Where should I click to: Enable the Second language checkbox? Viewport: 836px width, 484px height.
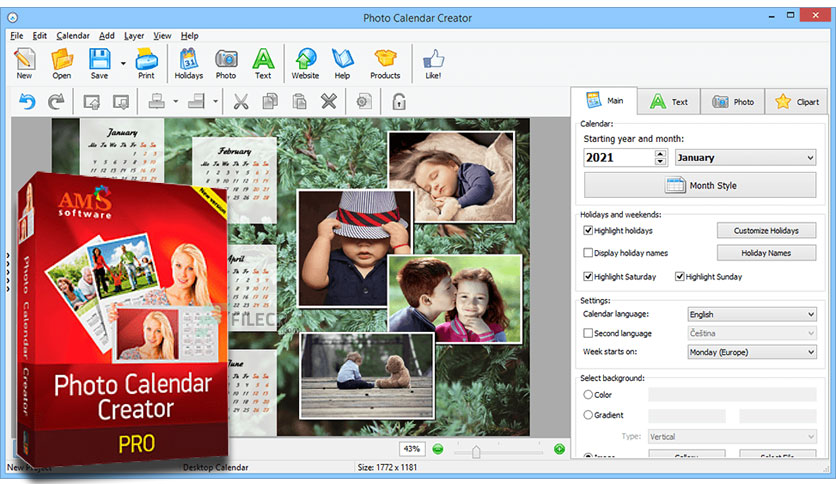[x=588, y=333]
